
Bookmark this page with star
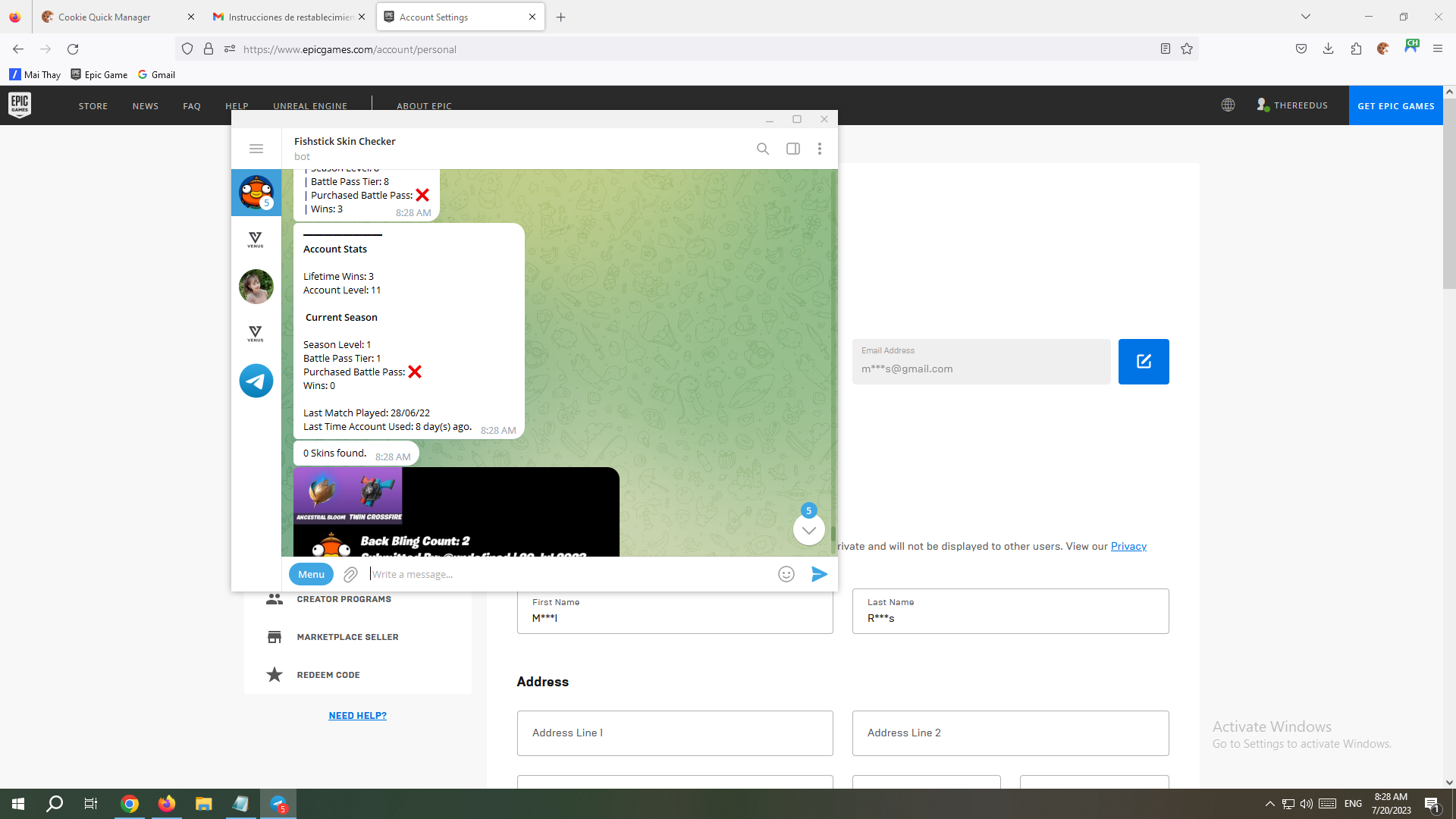[x=1187, y=49]
